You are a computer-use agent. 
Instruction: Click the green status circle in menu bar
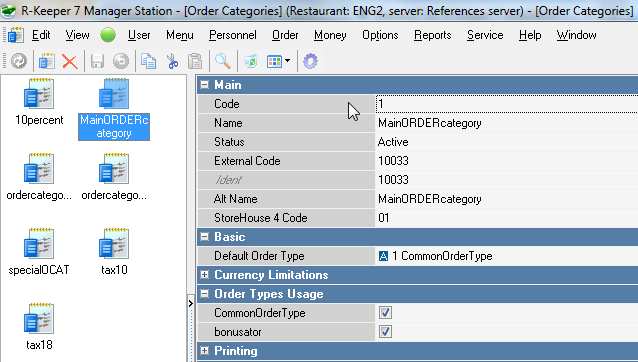pos(108,35)
